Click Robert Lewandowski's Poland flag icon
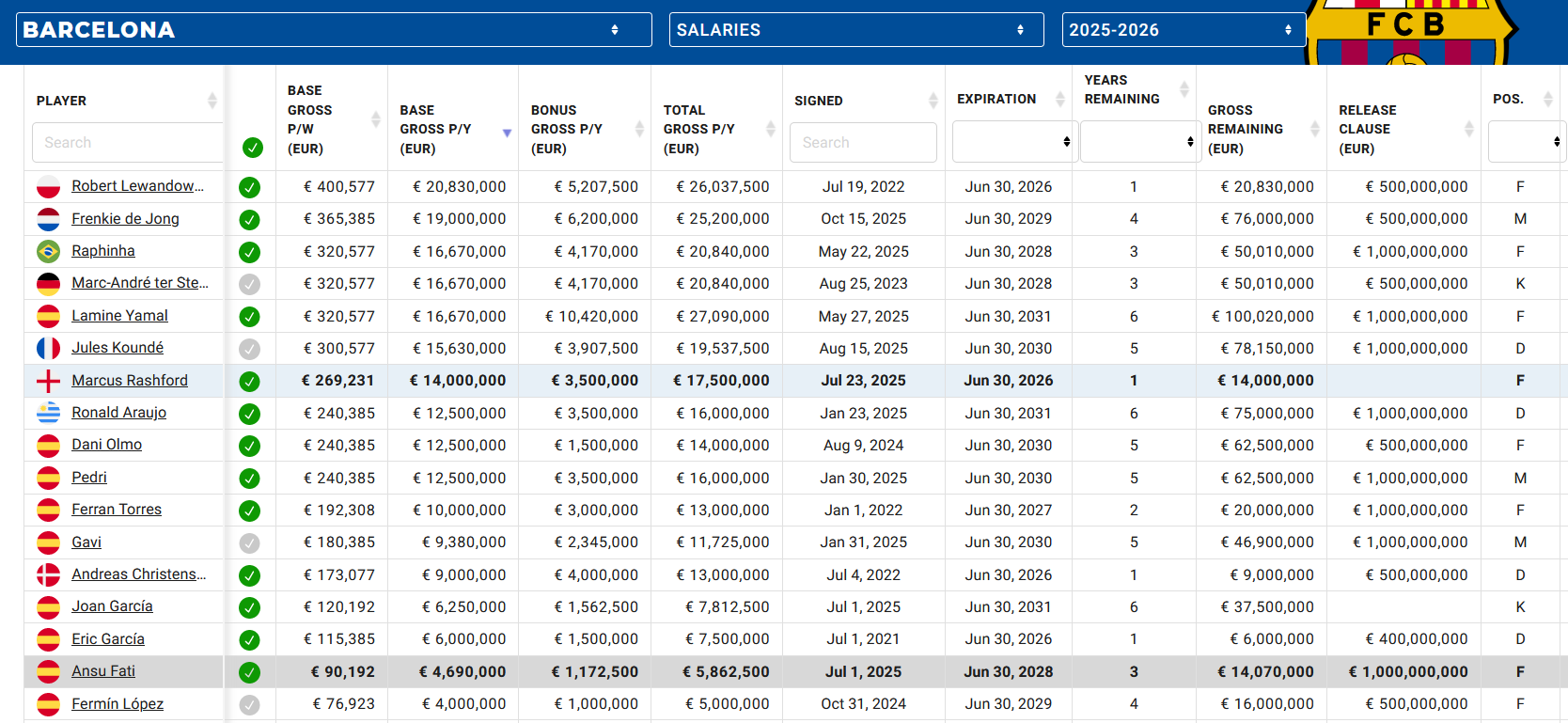 [x=48, y=187]
